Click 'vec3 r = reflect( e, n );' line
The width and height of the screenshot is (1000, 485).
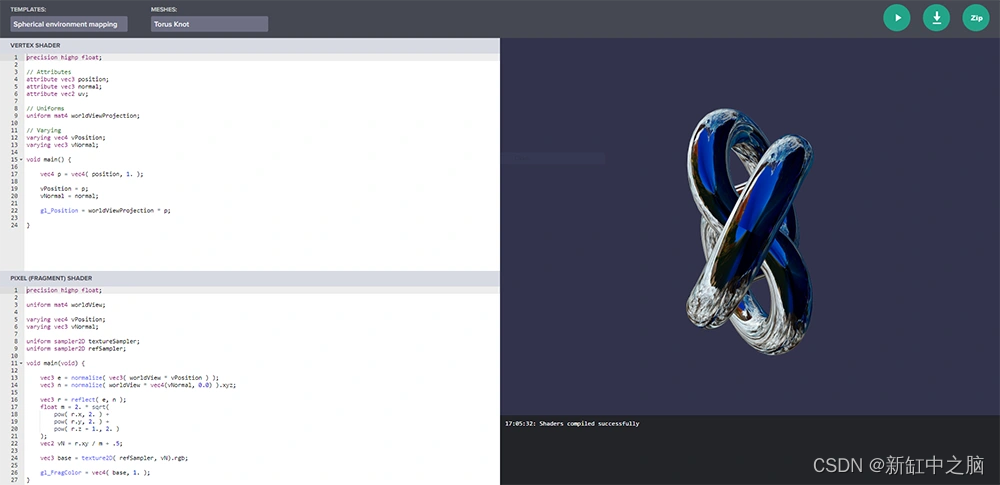[x=83, y=399]
